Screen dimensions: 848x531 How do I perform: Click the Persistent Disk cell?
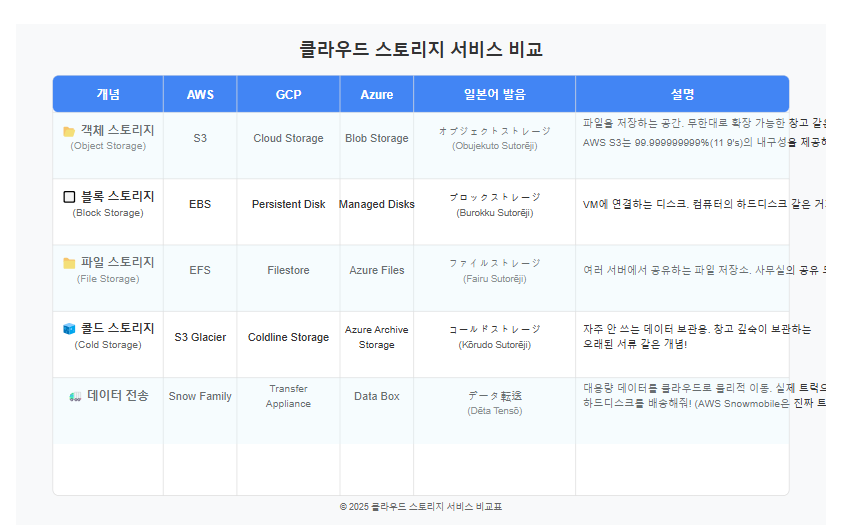[288, 204]
